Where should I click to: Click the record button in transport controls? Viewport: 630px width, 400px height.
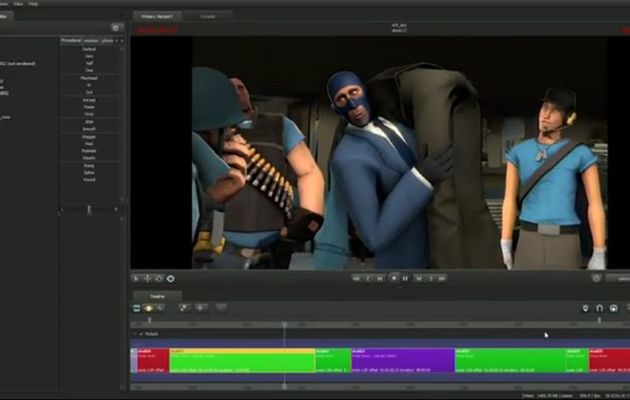[x=394, y=278]
